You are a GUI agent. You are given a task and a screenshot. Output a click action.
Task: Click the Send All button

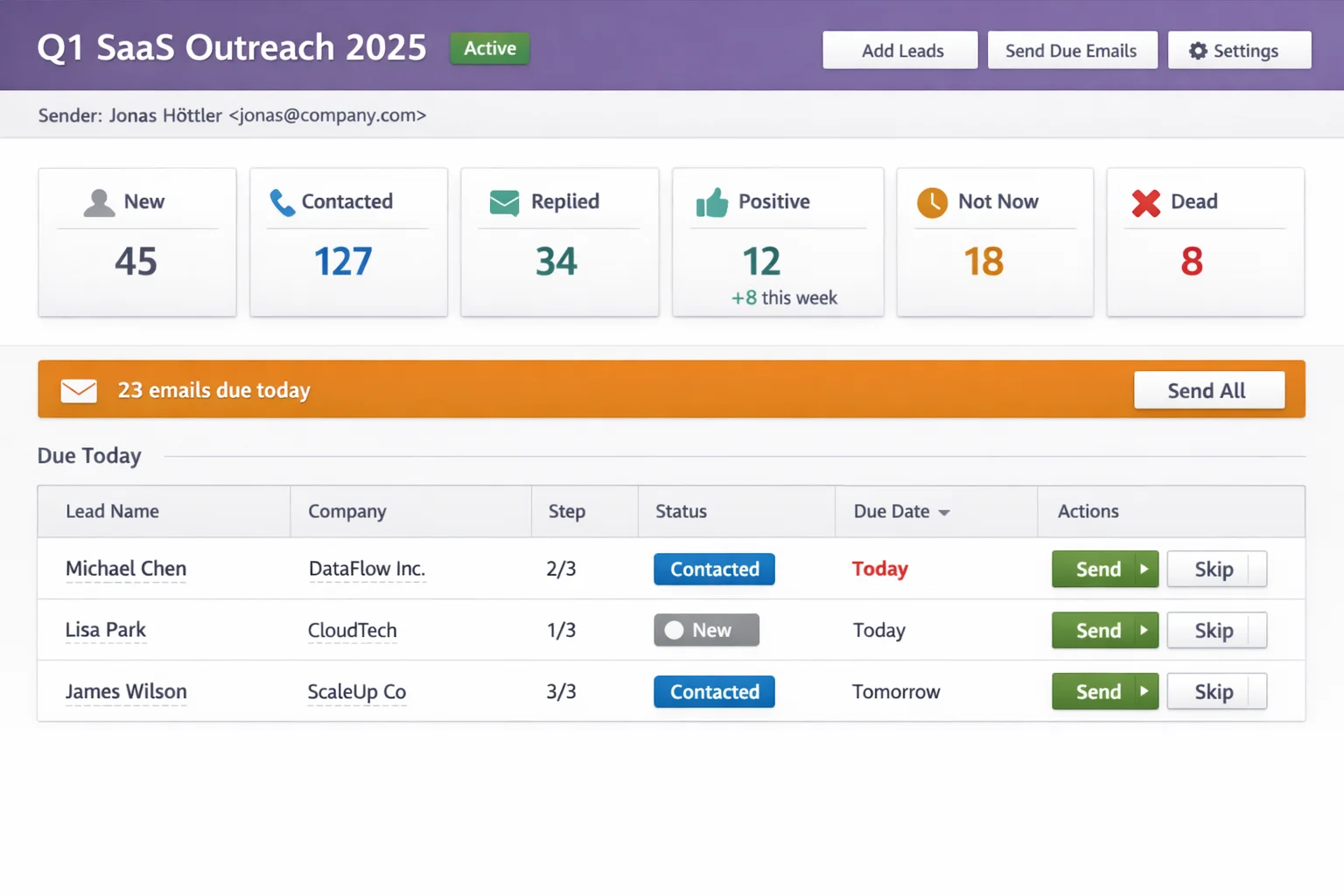pos(1208,390)
